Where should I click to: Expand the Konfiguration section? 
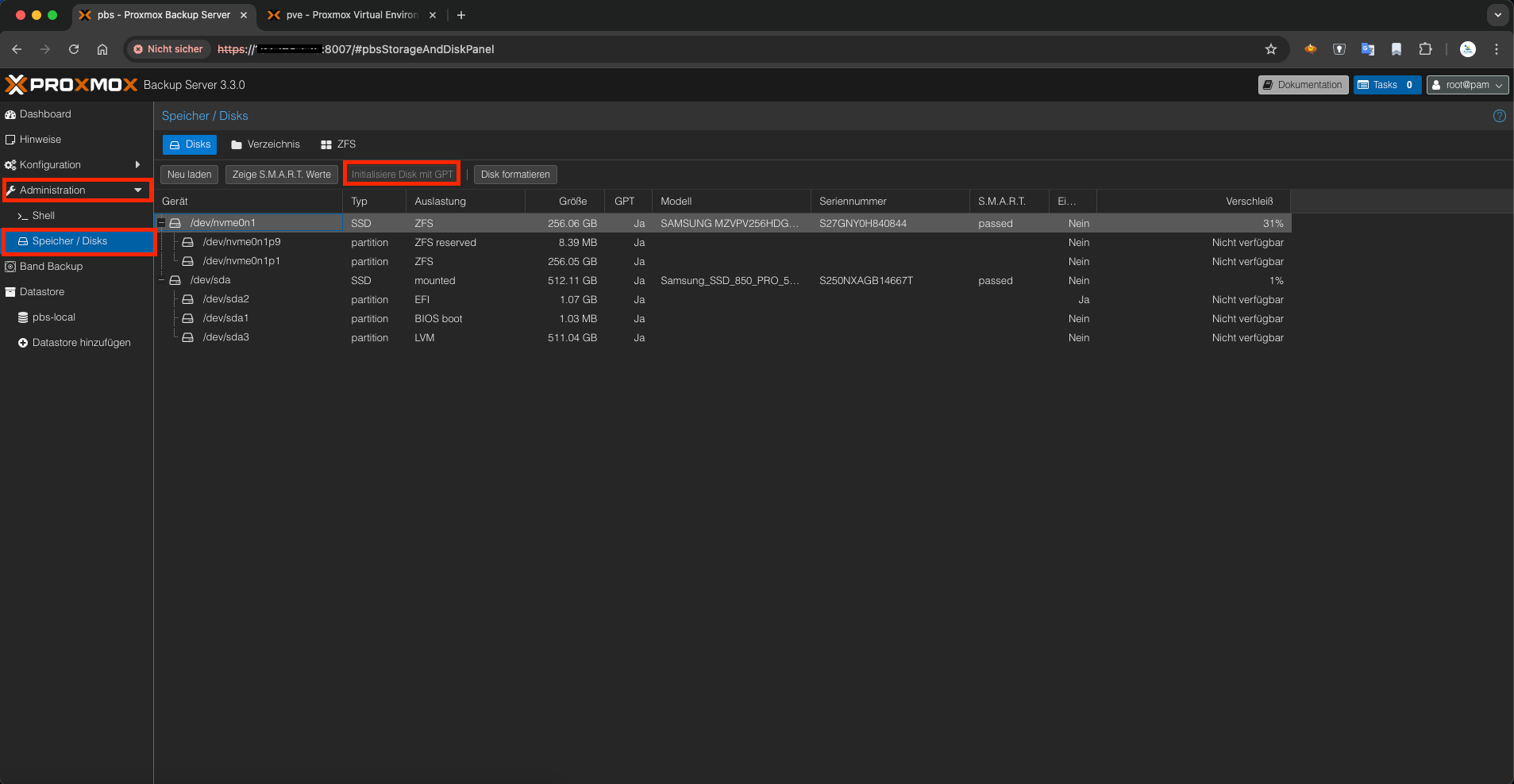[x=139, y=164]
